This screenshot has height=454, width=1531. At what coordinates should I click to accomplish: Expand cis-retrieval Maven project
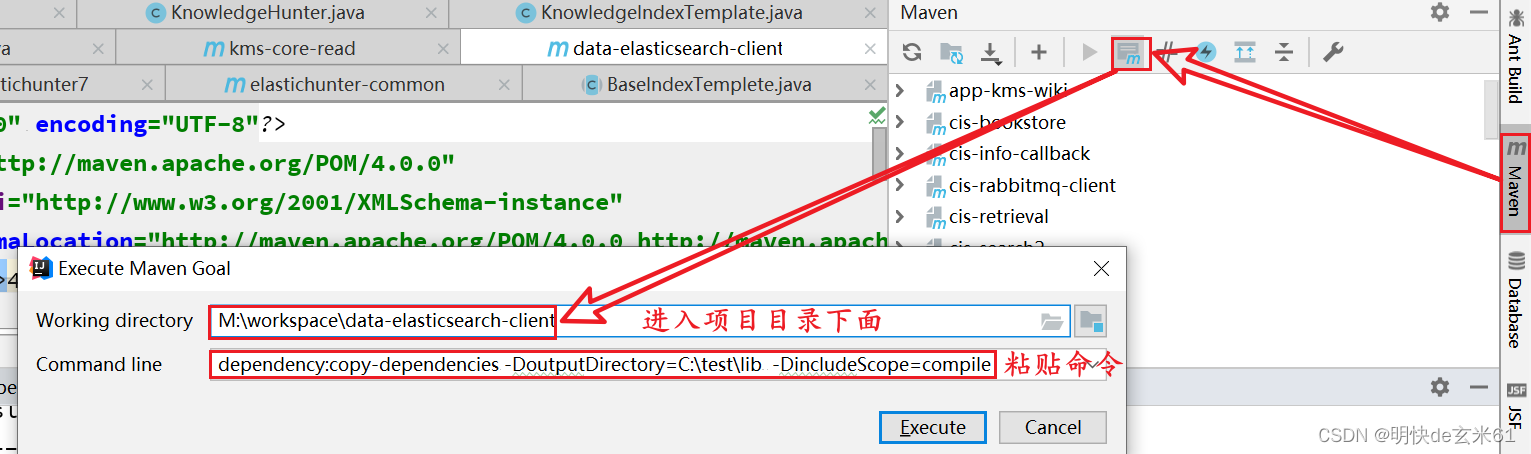pyautogui.click(x=900, y=216)
